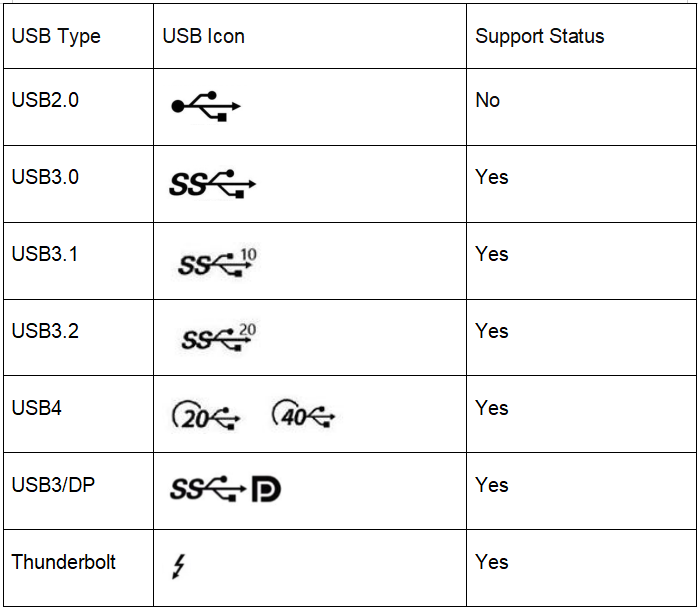The image size is (698, 610).
Task: Click the USB3.1 type label
Action: tap(45, 254)
